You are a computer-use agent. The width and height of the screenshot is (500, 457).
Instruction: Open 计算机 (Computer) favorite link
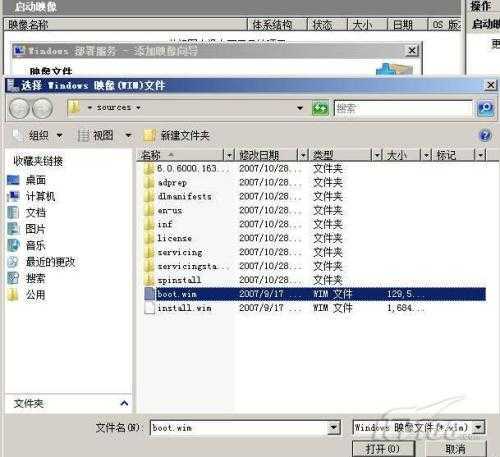point(31,196)
